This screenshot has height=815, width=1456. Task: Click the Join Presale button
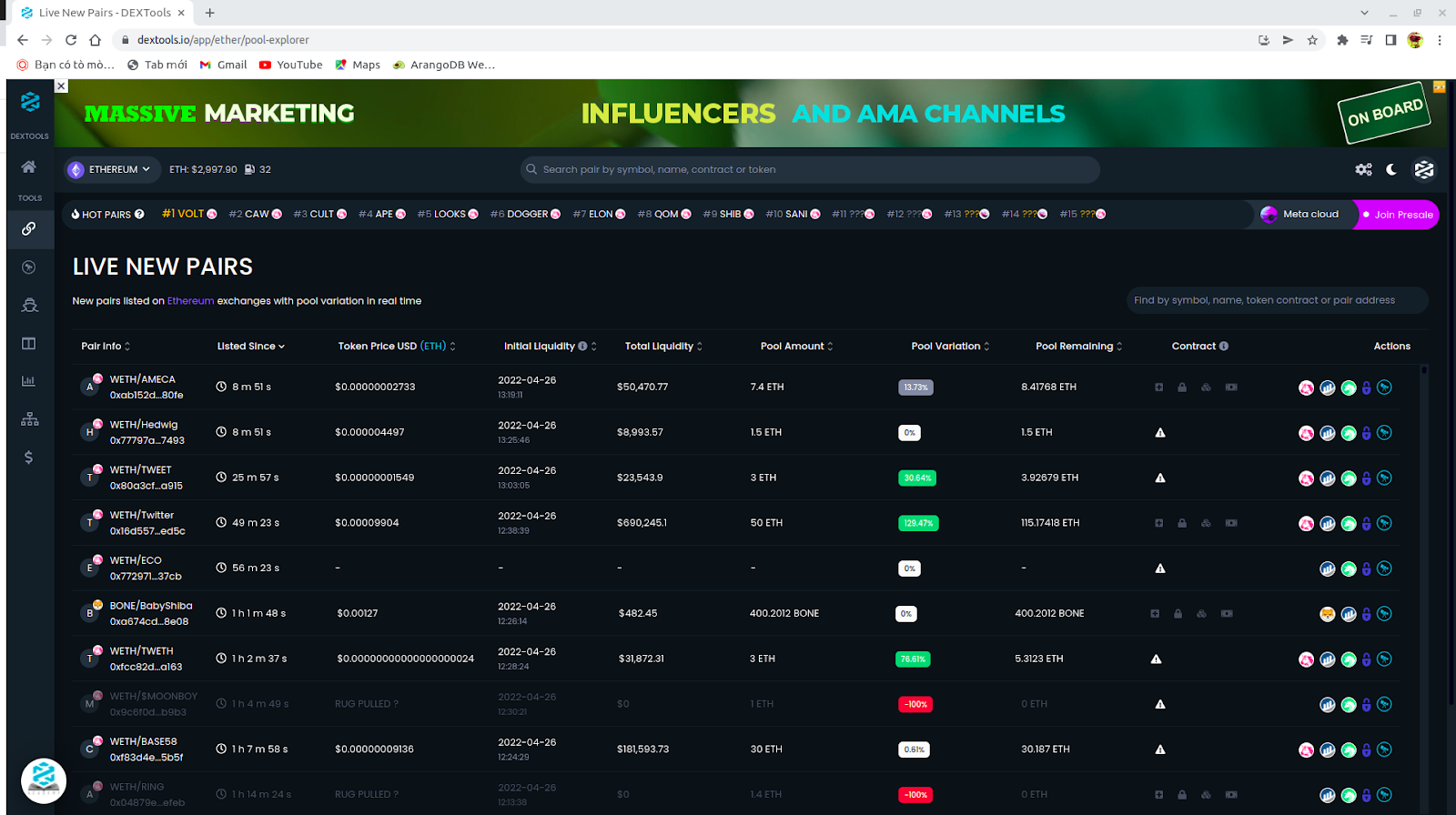point(1397,215)
